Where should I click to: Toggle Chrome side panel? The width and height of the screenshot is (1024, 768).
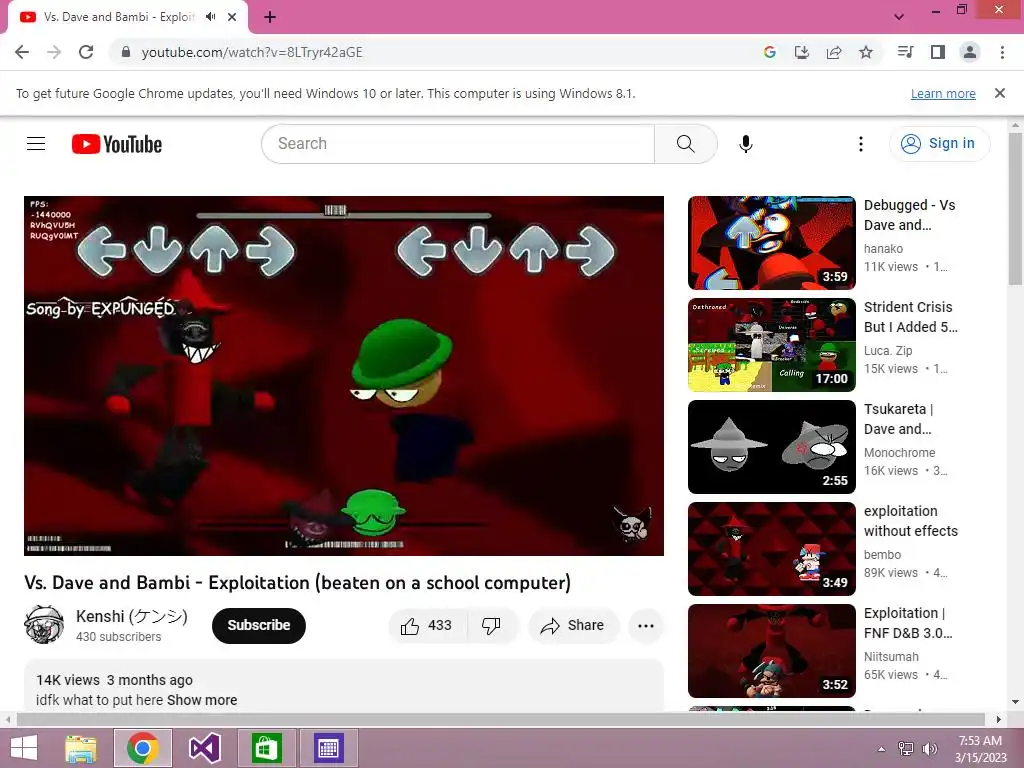(937, 52)
